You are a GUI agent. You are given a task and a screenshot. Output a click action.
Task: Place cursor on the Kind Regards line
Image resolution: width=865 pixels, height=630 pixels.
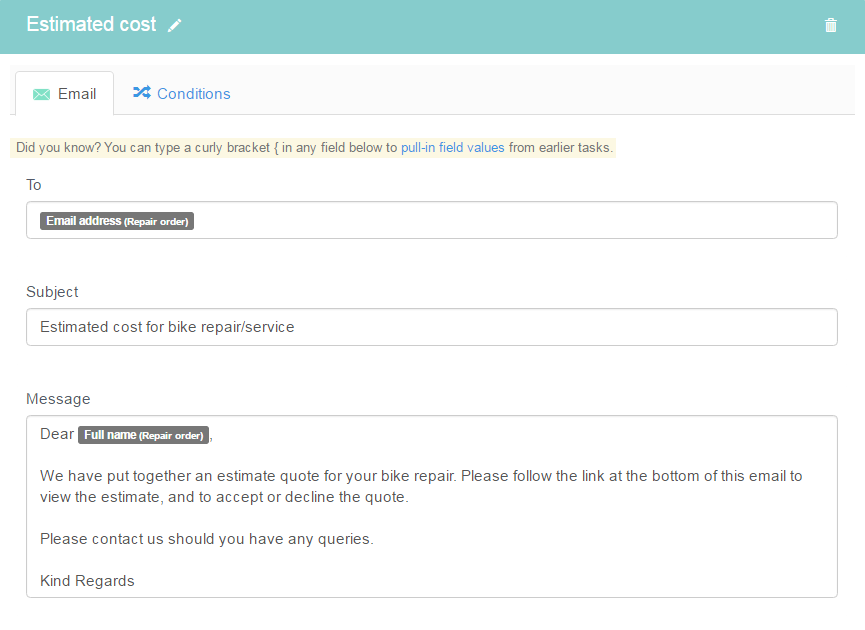(x=87, y=581)
